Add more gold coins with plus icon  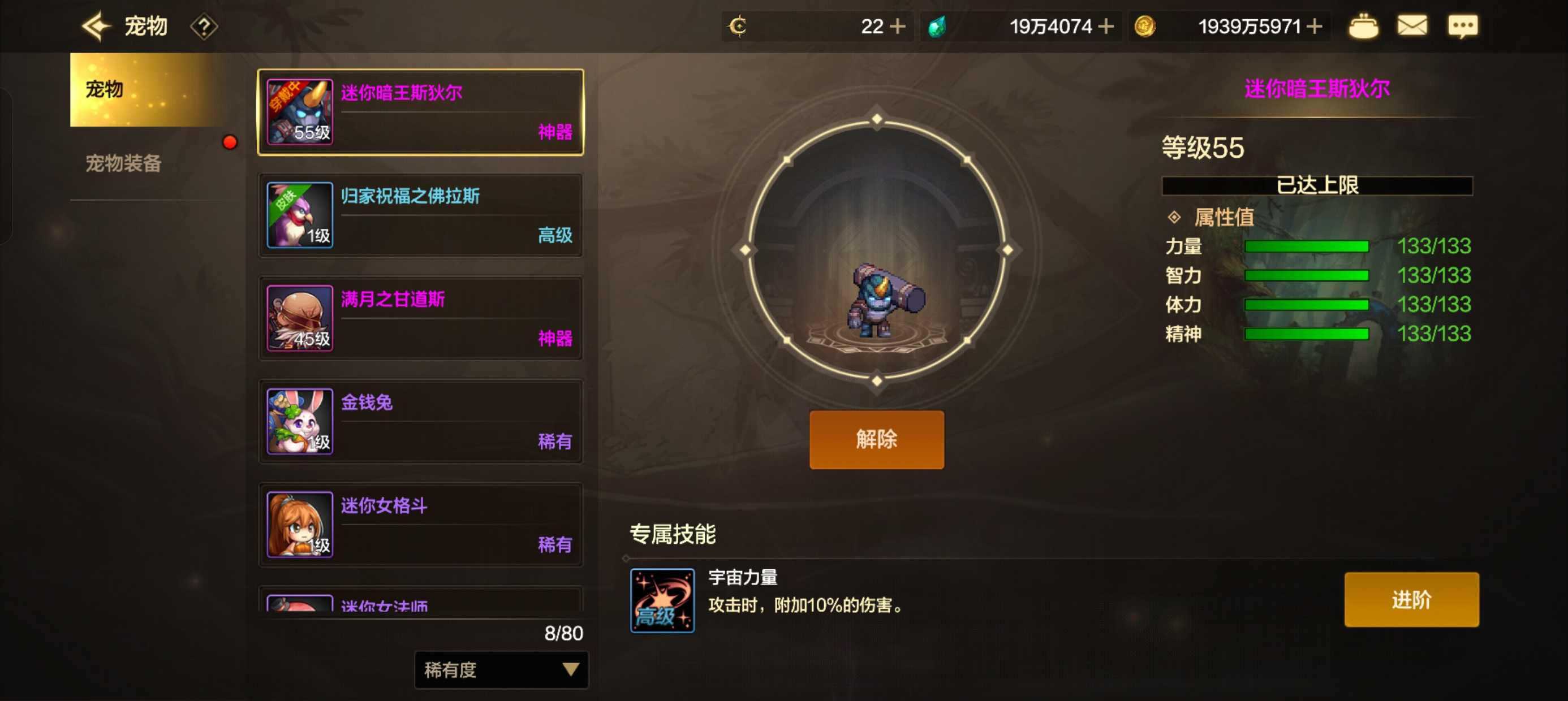1313,27
